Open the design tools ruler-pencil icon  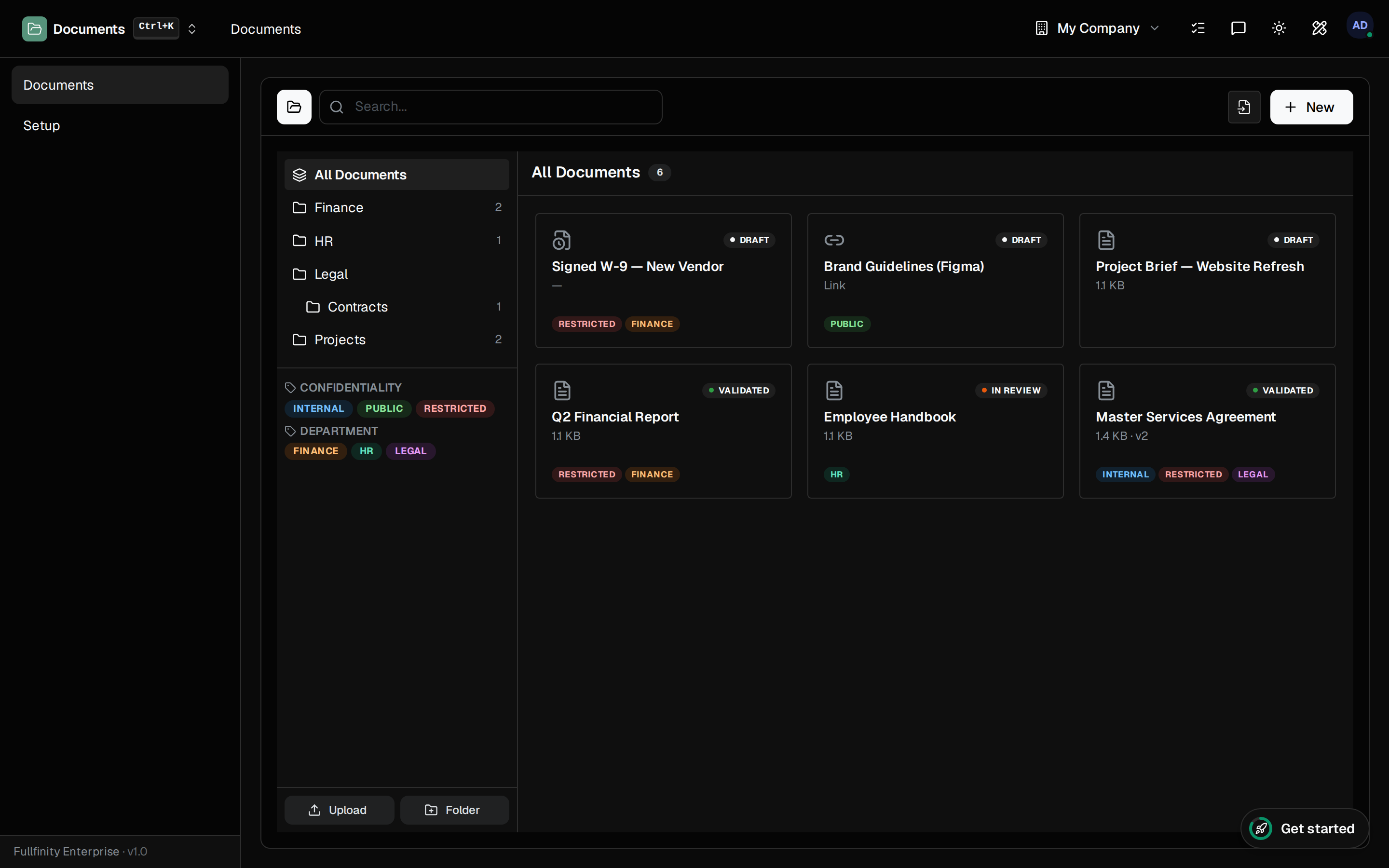pos(1319,28)
